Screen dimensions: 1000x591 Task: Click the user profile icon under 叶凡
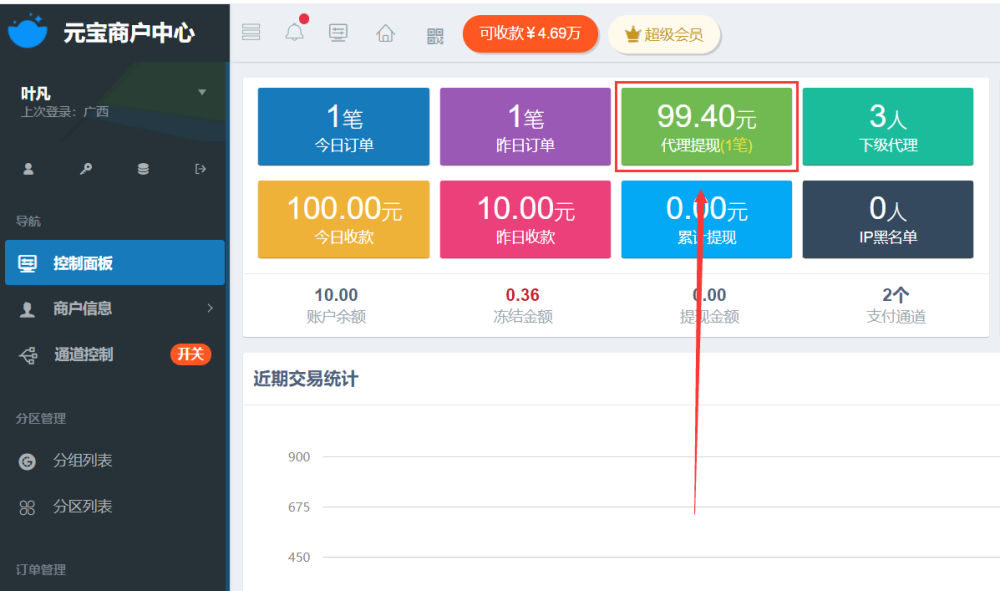(28, 169)
